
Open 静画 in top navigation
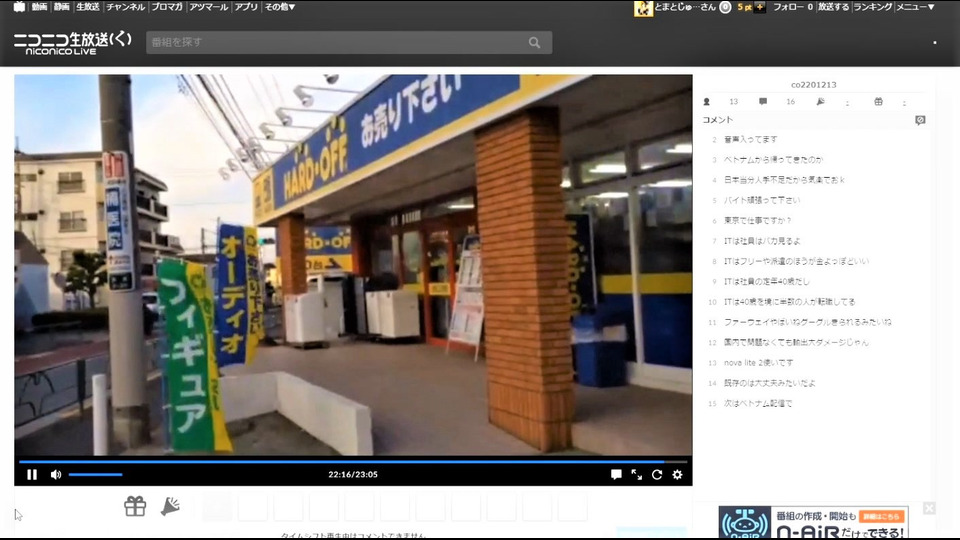tap(61, 7)
